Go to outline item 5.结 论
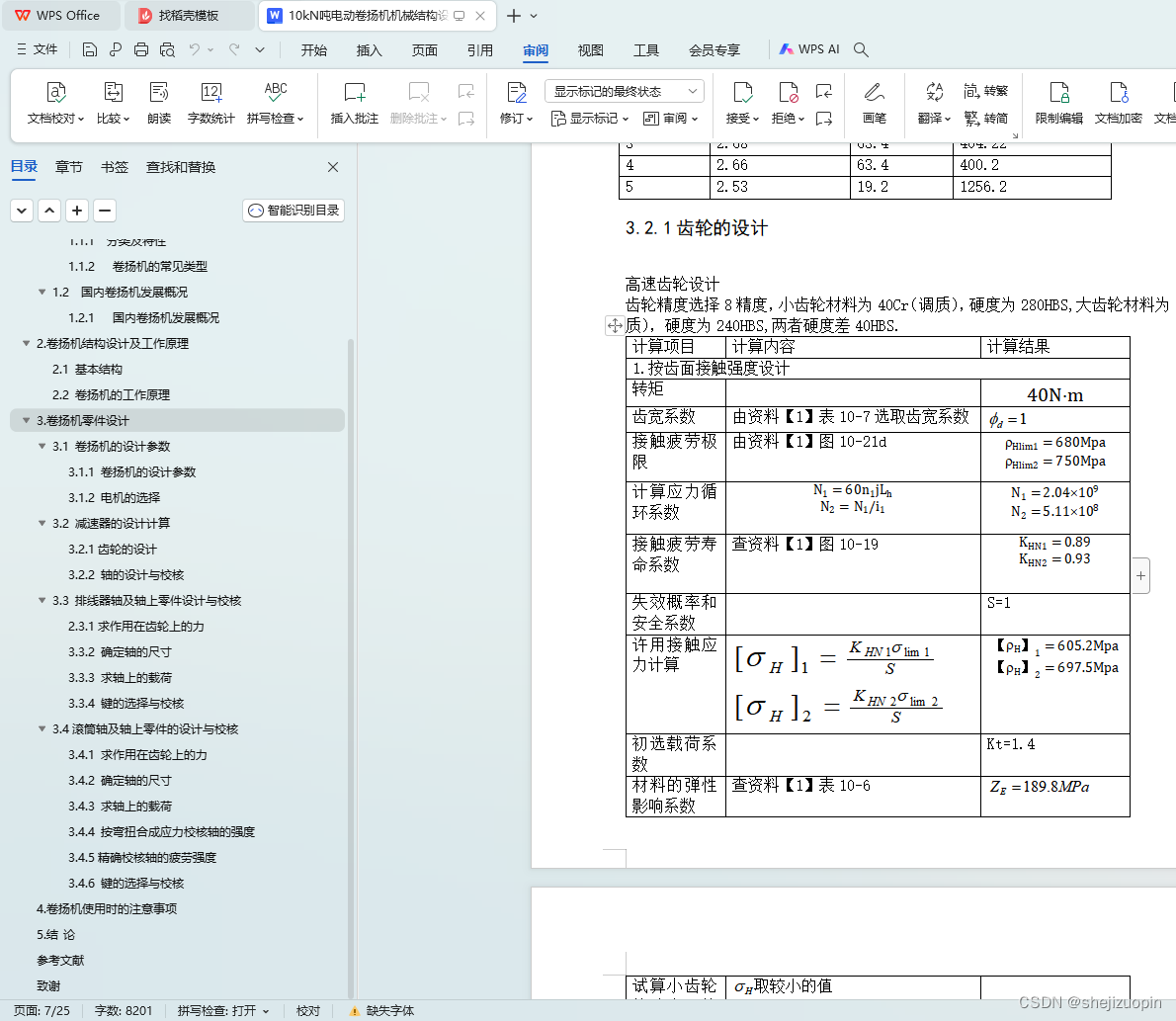This screenshot has width=1176, height=1021. 55,935
